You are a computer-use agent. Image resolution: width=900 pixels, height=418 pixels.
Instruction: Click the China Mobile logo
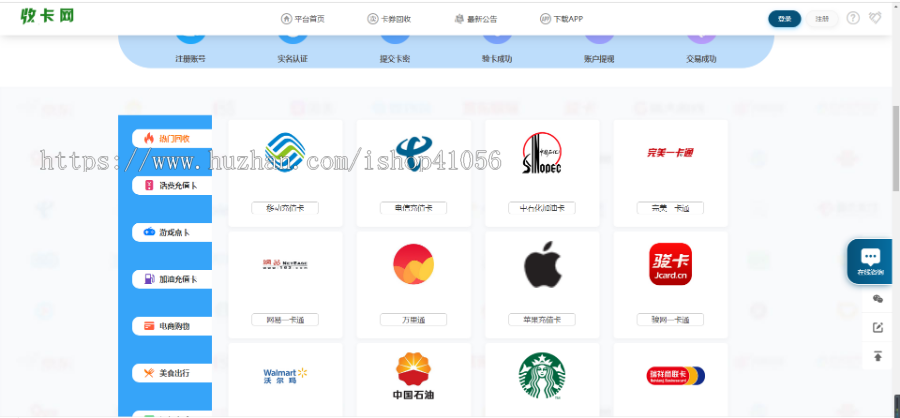coord(285,152)
